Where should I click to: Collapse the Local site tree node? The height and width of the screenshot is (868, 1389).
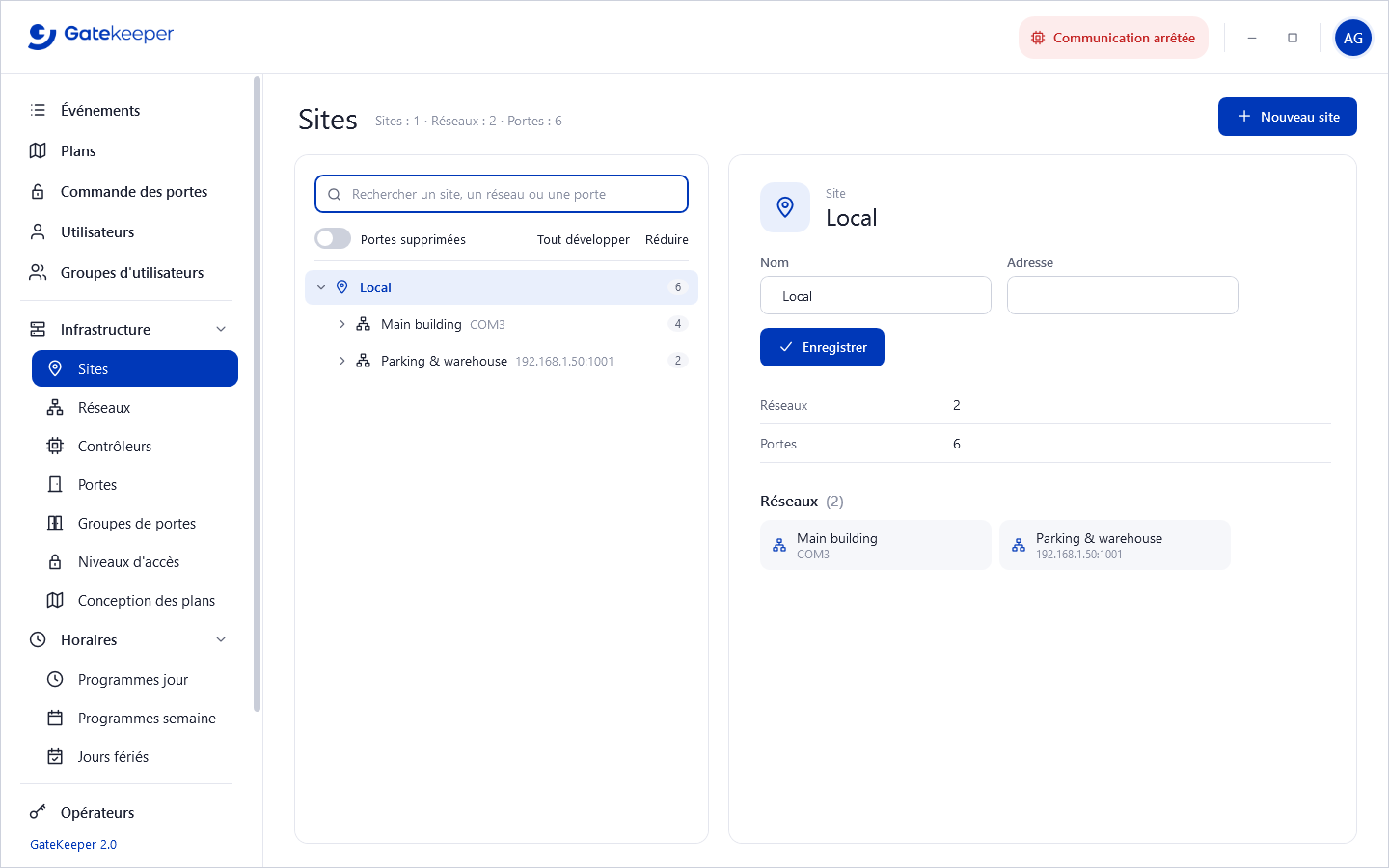[x=321, y=287]
